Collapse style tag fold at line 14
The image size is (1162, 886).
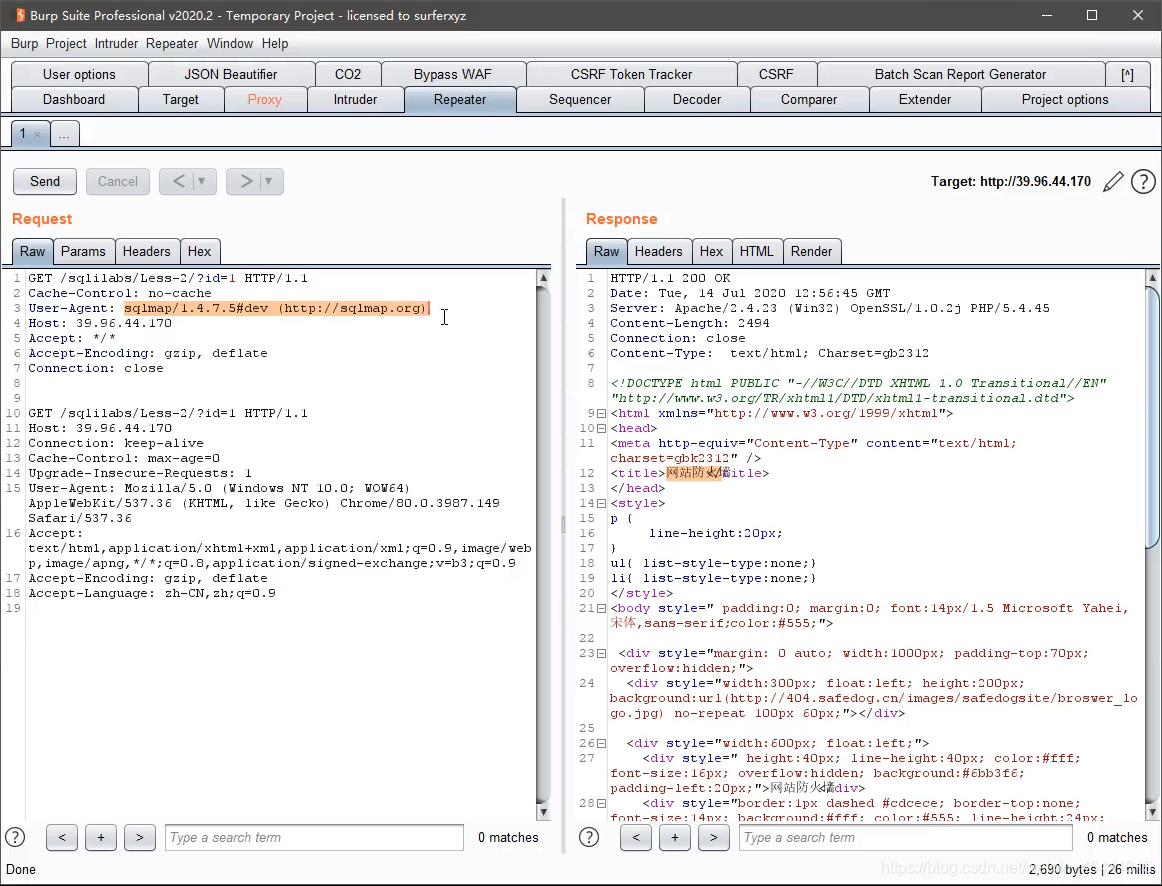tap(601, 503)
